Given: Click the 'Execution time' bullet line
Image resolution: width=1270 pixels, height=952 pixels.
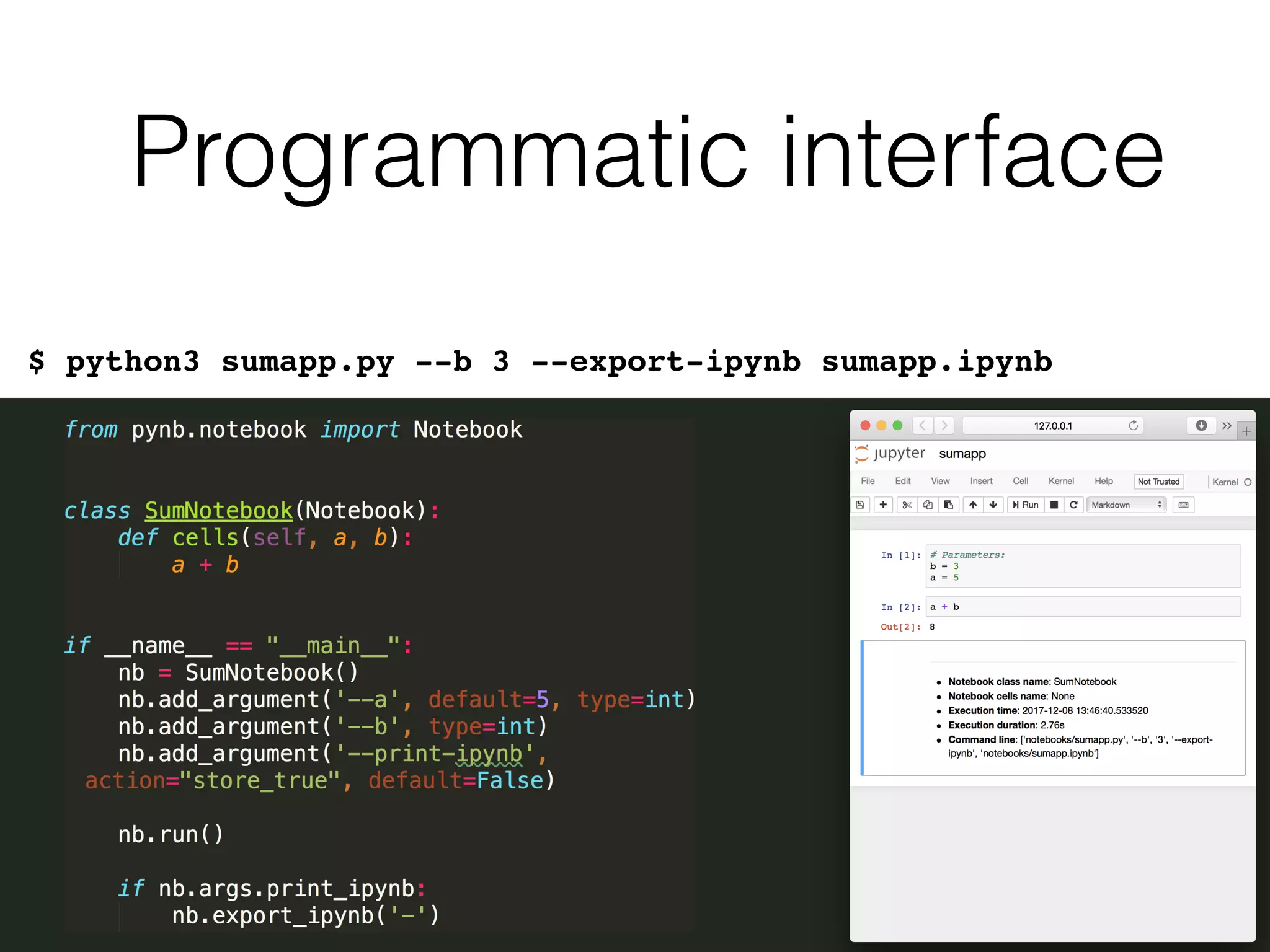Looking at the screenshot, I should point(1048,710).
